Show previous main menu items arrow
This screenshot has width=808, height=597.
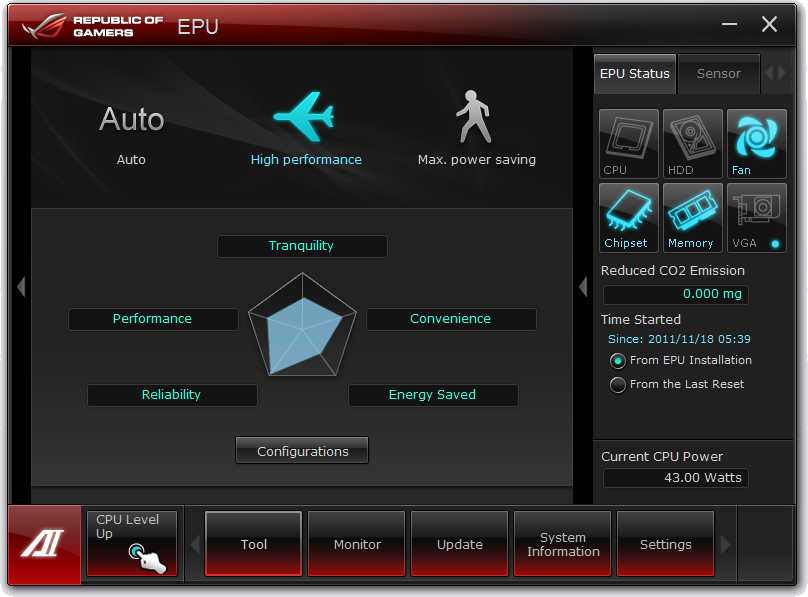tap(195, 544)
